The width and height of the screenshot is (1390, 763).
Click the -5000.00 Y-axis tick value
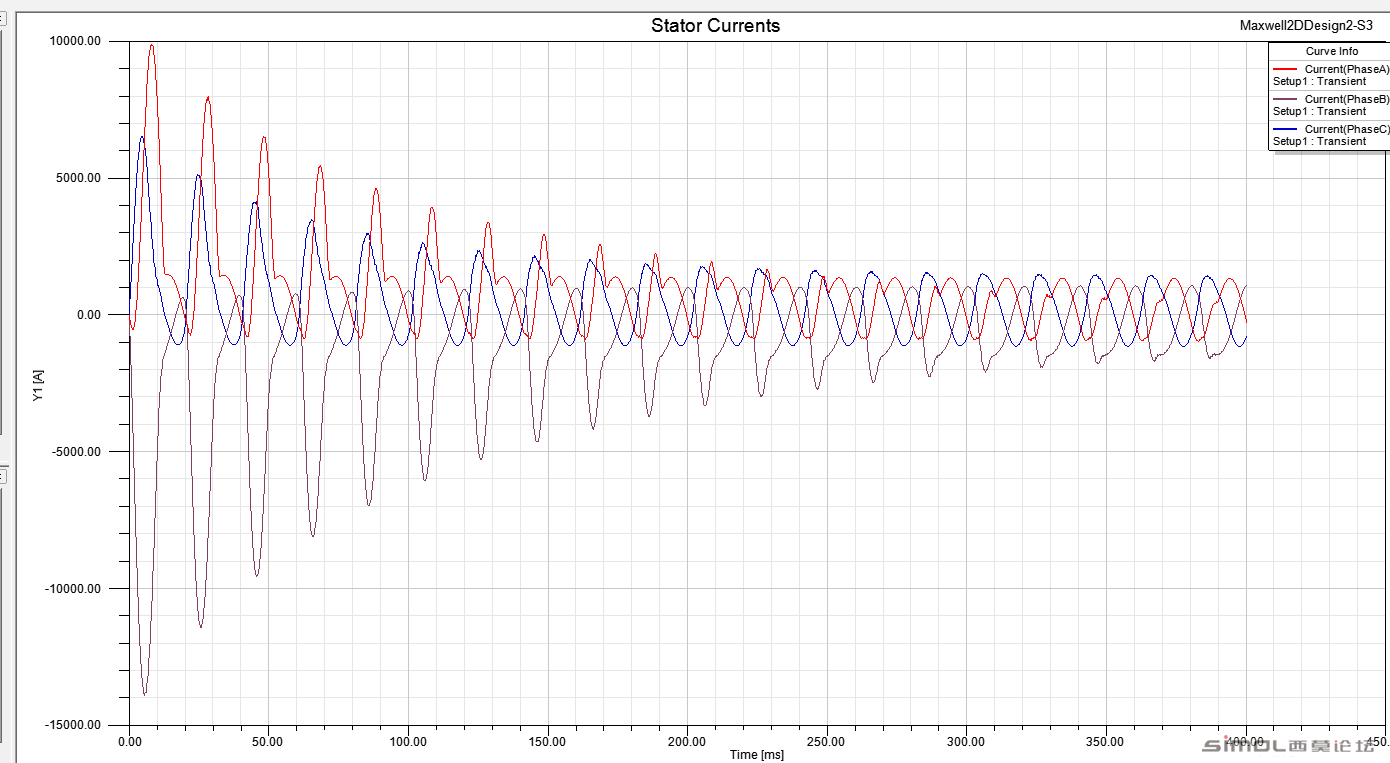click(x=77, y=451)
